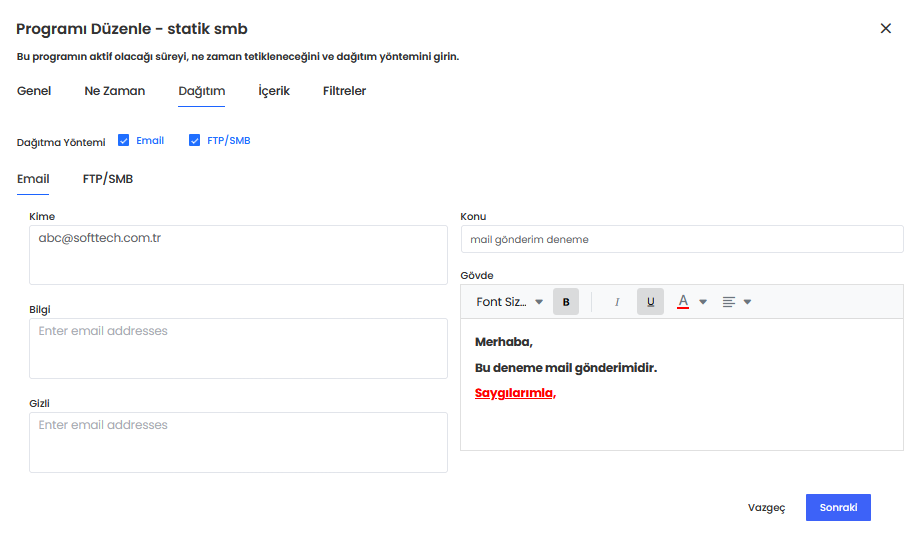This screenshot has height=556, width=907.
Task: Switch to the Genel tab
Action: [34, 91]
